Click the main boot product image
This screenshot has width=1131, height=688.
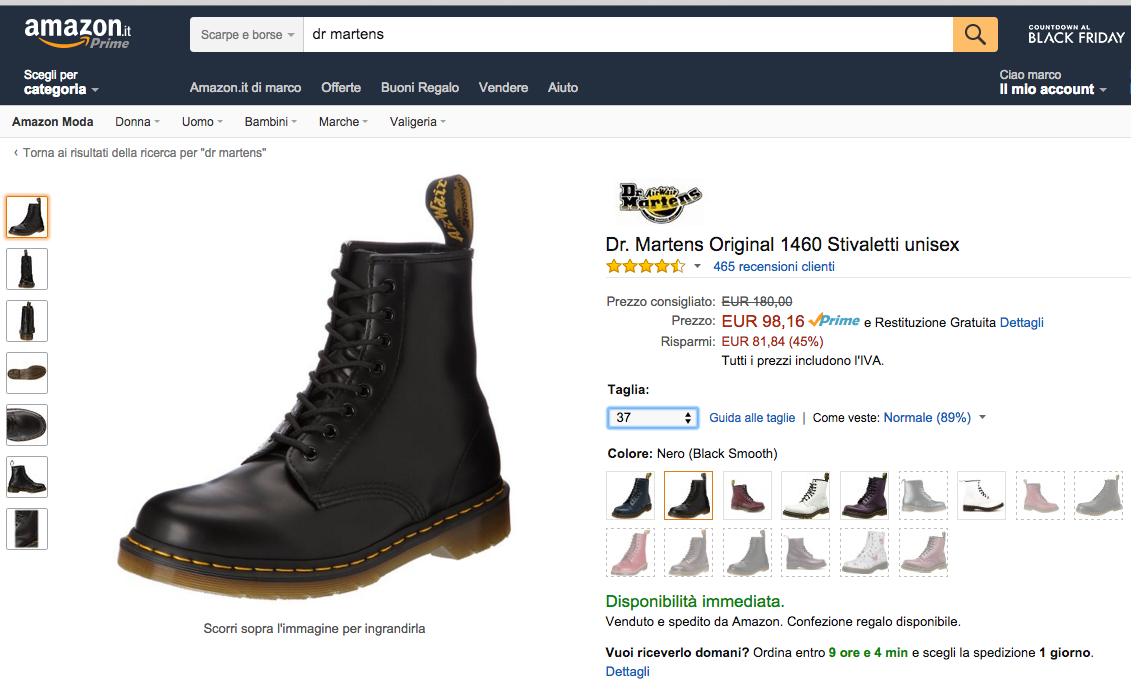(x=314, y=389)
